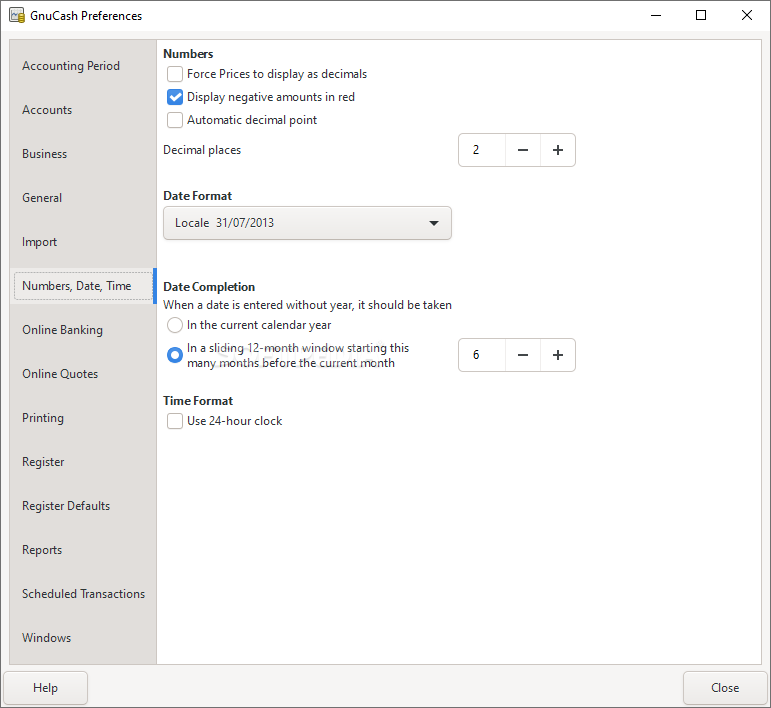Open the Printing preferences page

83,418
